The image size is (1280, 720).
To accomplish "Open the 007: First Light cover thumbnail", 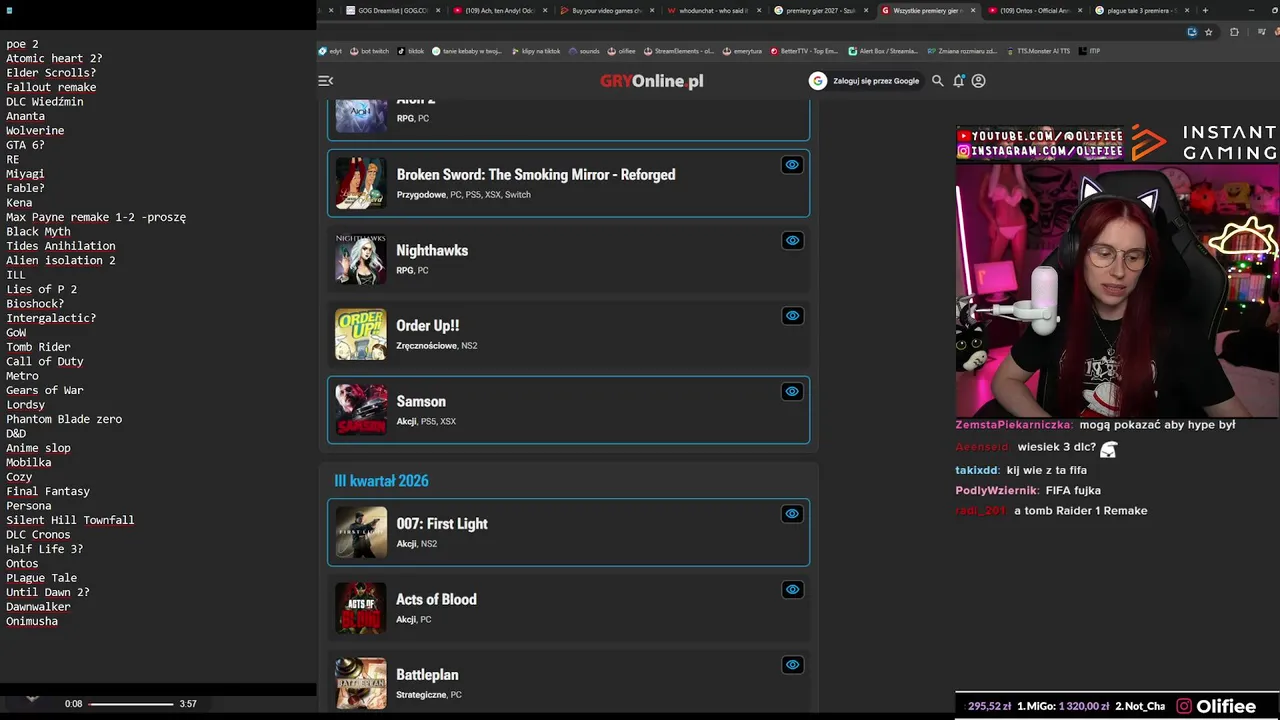I will pos(361,532).
